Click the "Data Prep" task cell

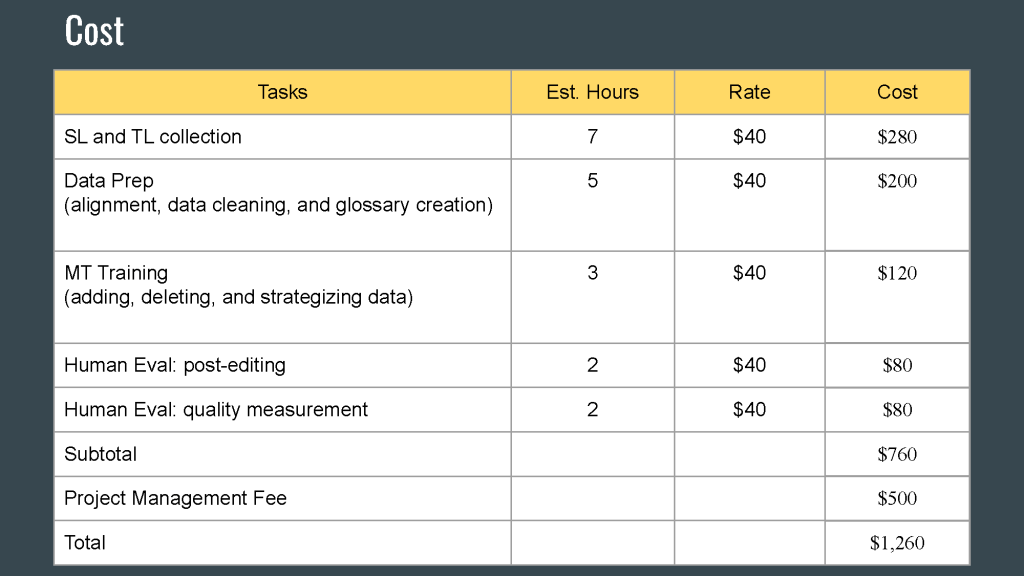(278, 193)
